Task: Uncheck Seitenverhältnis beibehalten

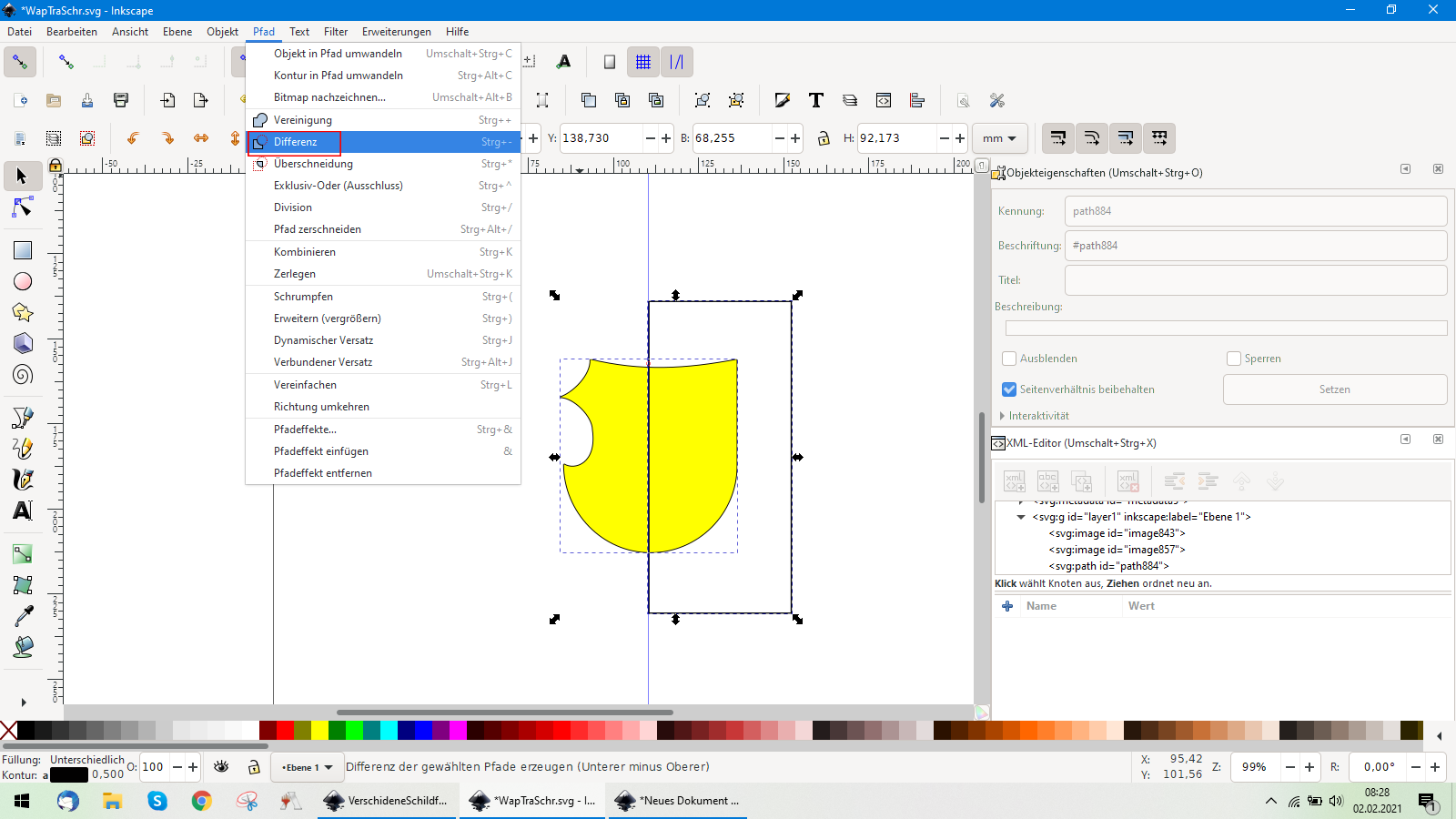Action: click(x=1009, y=389)
